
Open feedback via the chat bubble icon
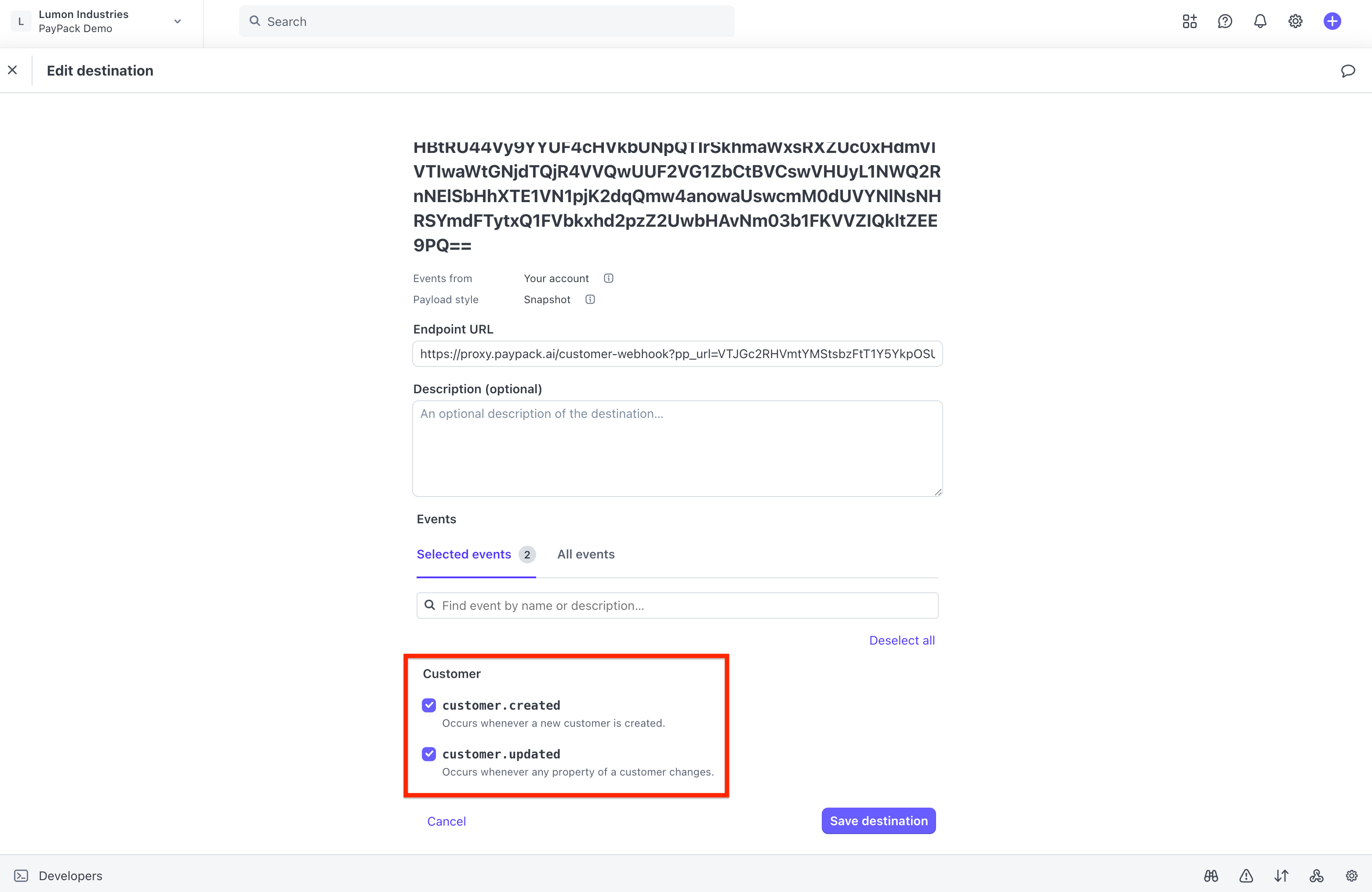(1347, 70)
